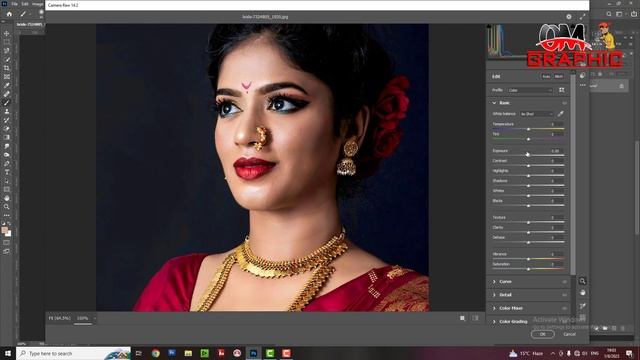Viewport: 640px width, 360px height.
Task: Toggle visibility of the Curve panel edits
Action: click(x=564, y=282)
